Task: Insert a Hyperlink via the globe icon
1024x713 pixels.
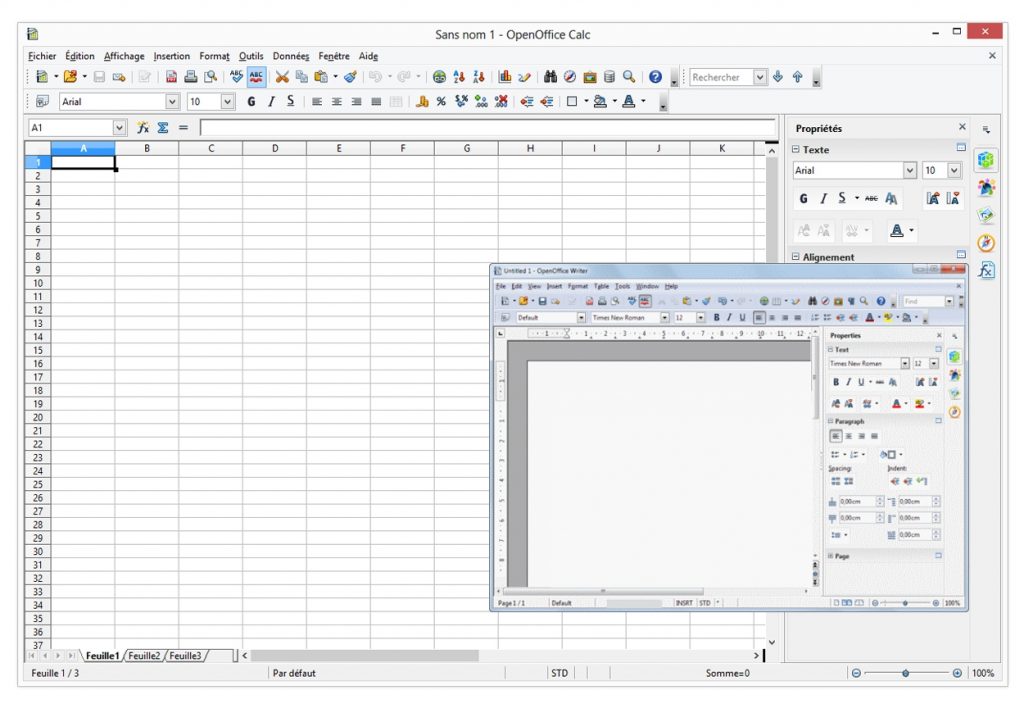Action: coord(440,77)
